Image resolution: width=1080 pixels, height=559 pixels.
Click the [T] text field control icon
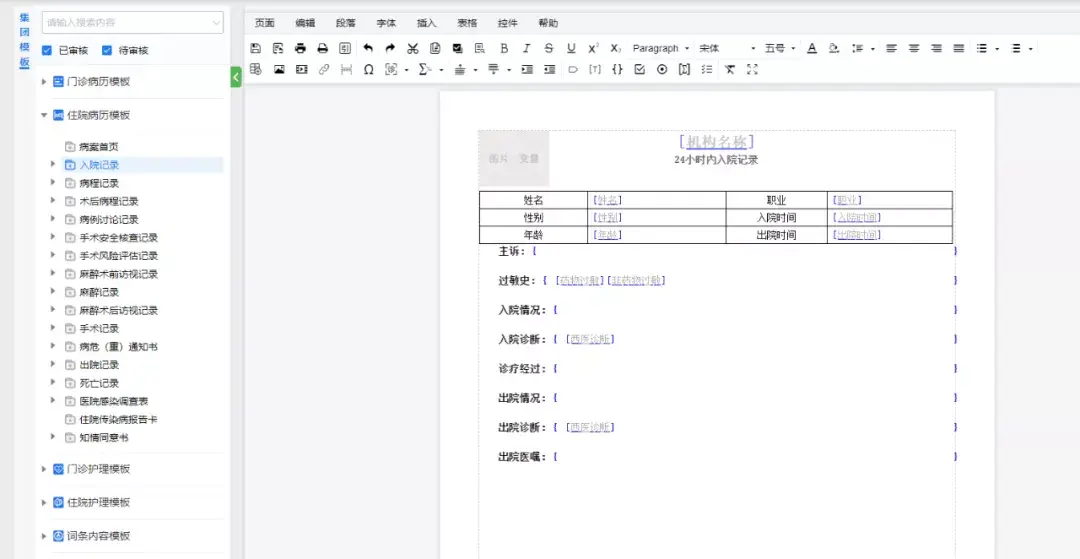(x=594, y=70)
